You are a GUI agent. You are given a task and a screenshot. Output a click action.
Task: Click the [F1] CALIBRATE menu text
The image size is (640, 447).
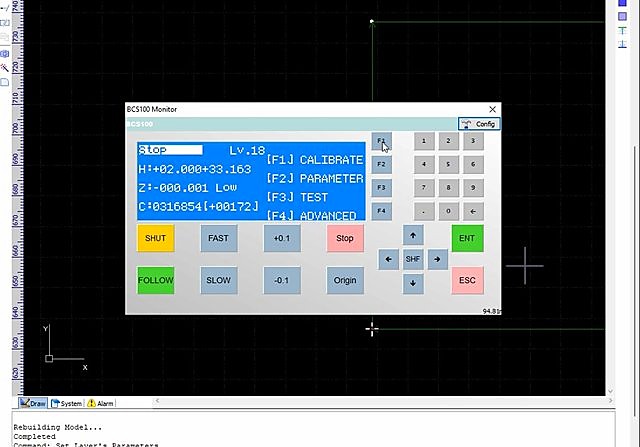point(315,160)
